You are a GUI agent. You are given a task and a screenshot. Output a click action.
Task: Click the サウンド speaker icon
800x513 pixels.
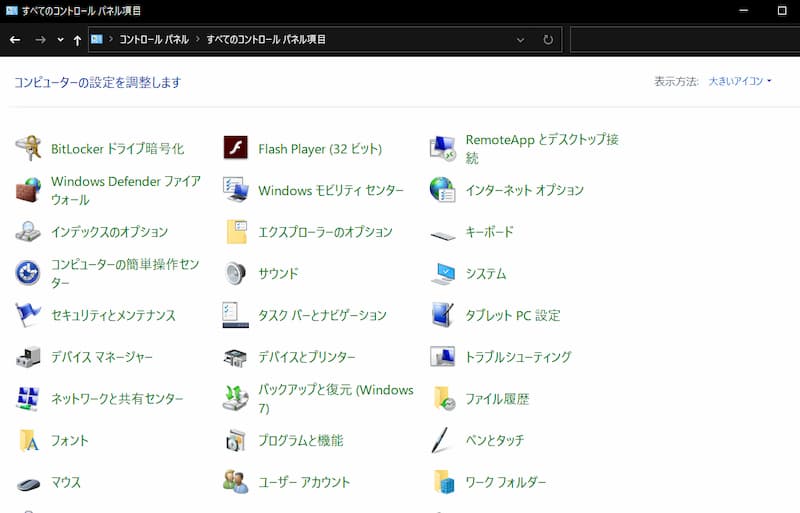[235, 273]
